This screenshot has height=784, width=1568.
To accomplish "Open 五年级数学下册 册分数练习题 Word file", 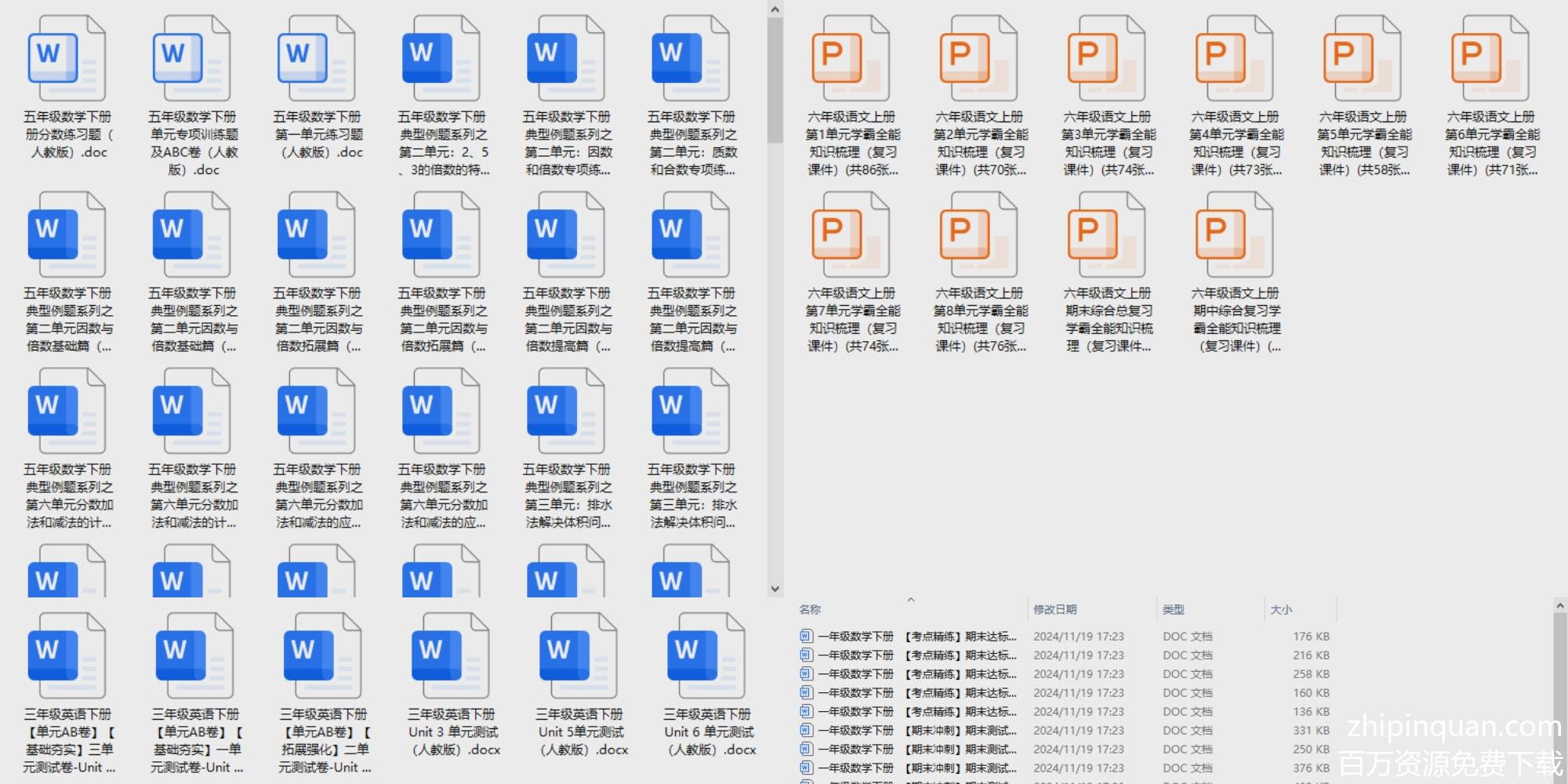I will [x=67, y=59].
